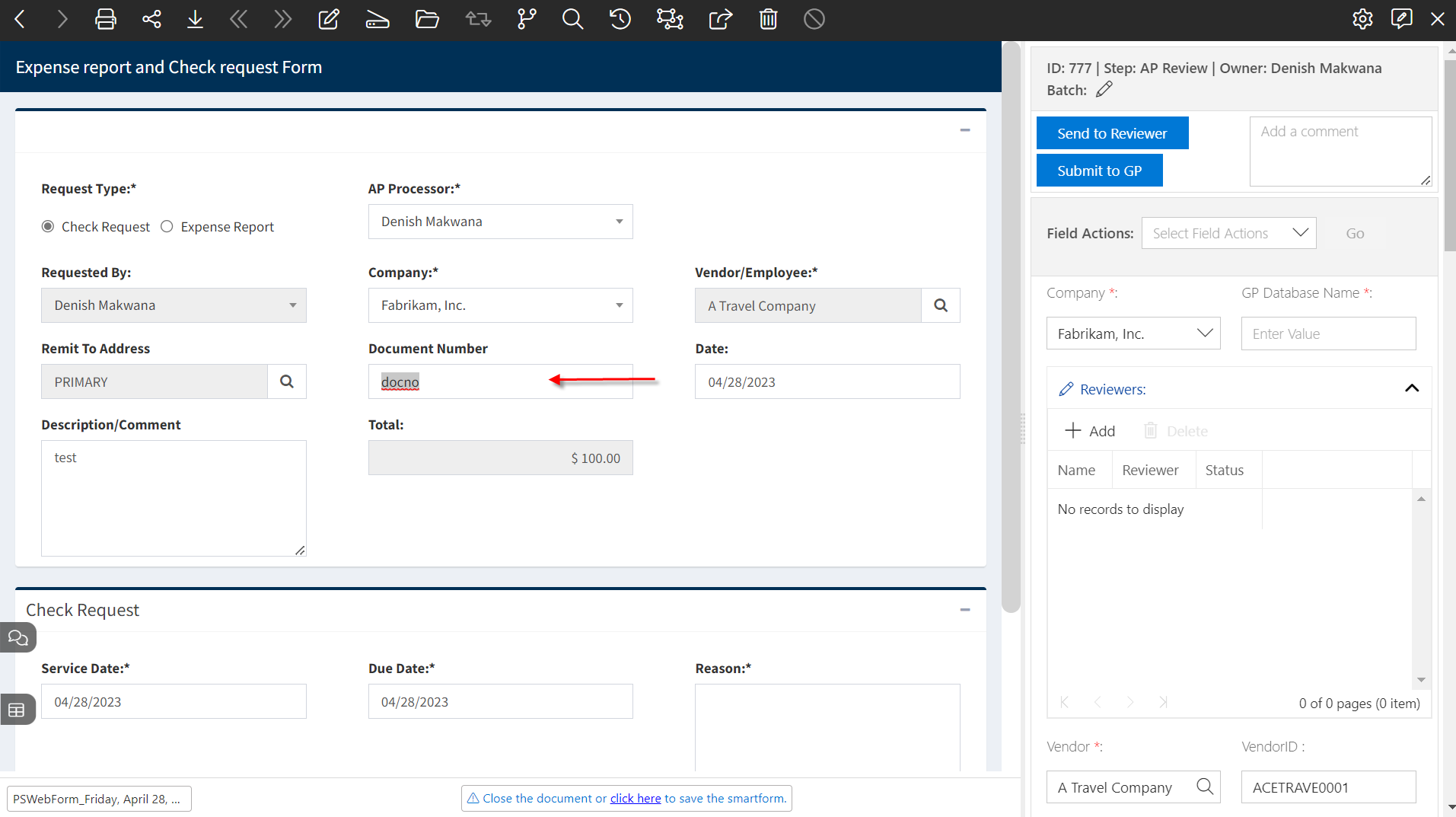This screenshot has height=817, width=1456.
Task: Open the history clock icon
Action: click(620, 19)
